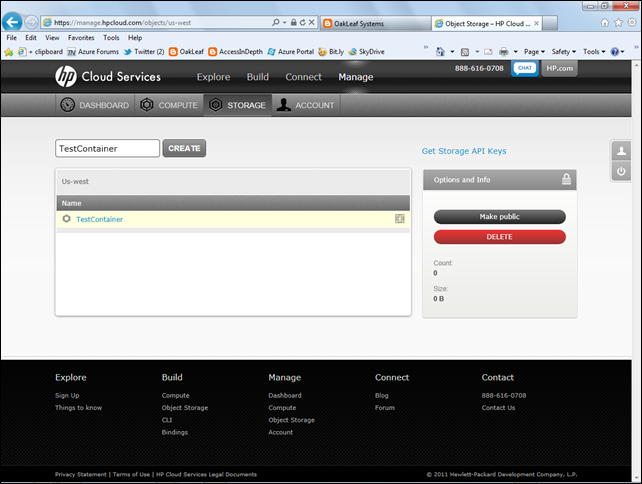
Task: Open the Connect top navigation item
Action: 303,77
